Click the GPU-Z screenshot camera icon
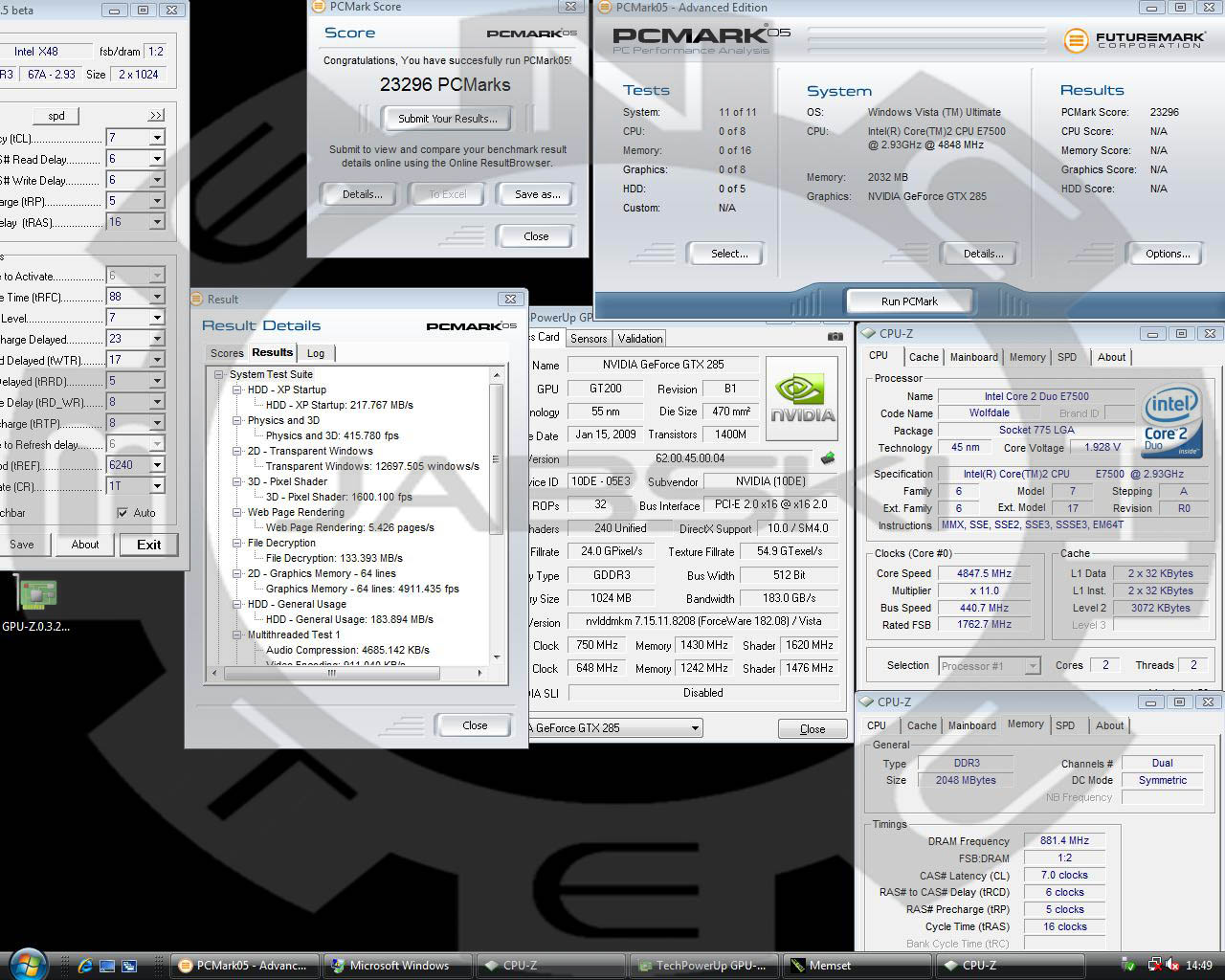This screenshot has width=1225, height=980. click(835, 336)
